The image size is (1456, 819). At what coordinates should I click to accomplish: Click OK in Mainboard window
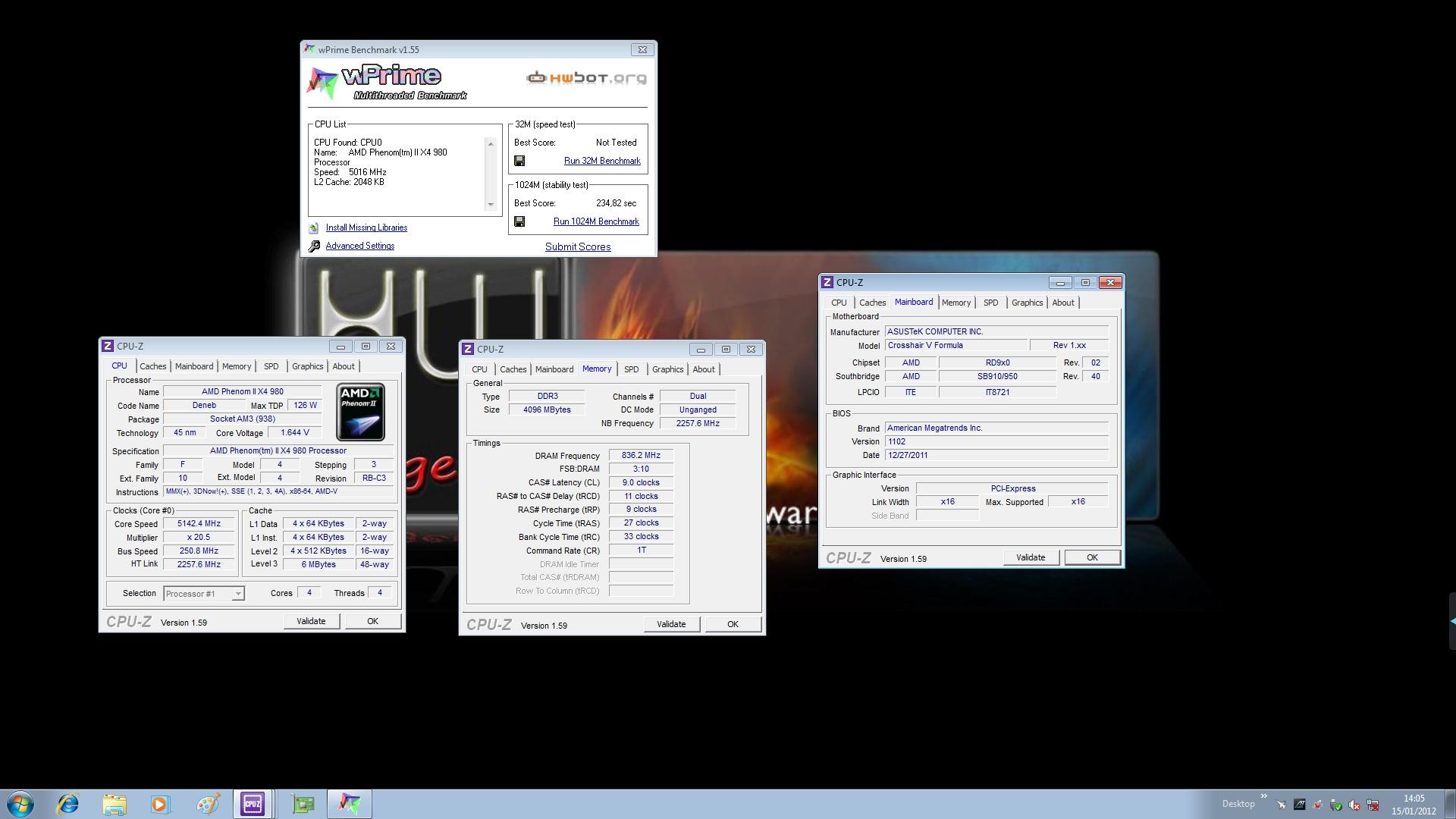coord(1092,557)
